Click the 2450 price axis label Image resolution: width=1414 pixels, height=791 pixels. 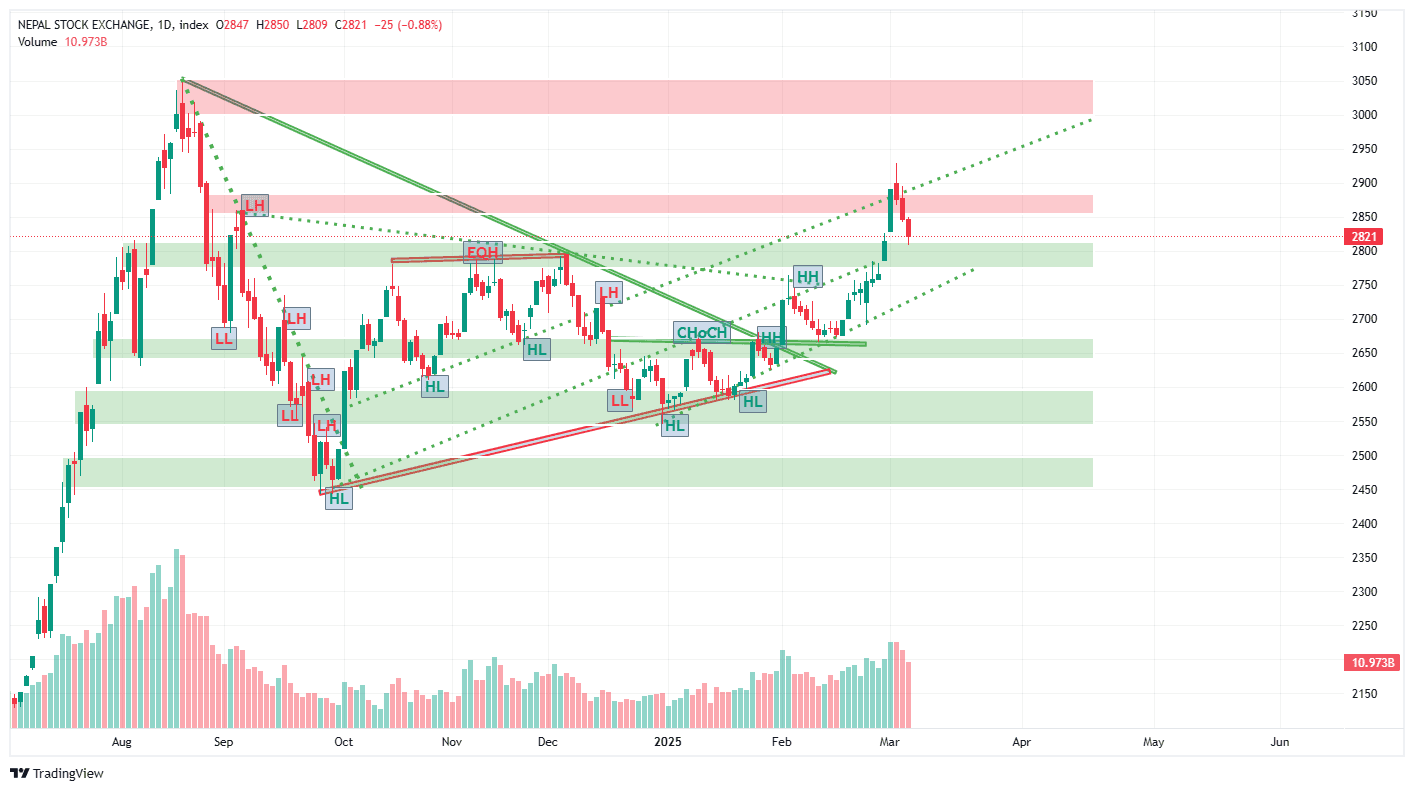point(1365,490)
